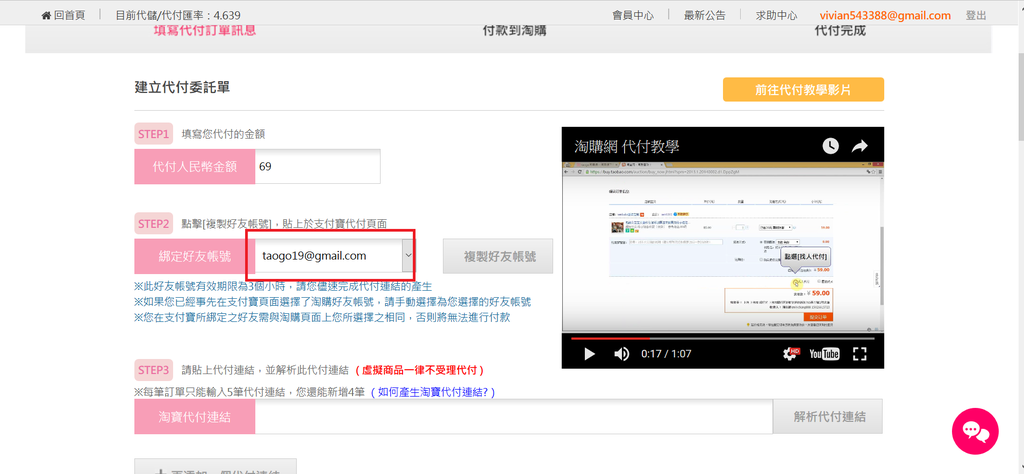Seek on the video progress bar
Viewport: 1024px width, 474px height.
tap(722, 338)
